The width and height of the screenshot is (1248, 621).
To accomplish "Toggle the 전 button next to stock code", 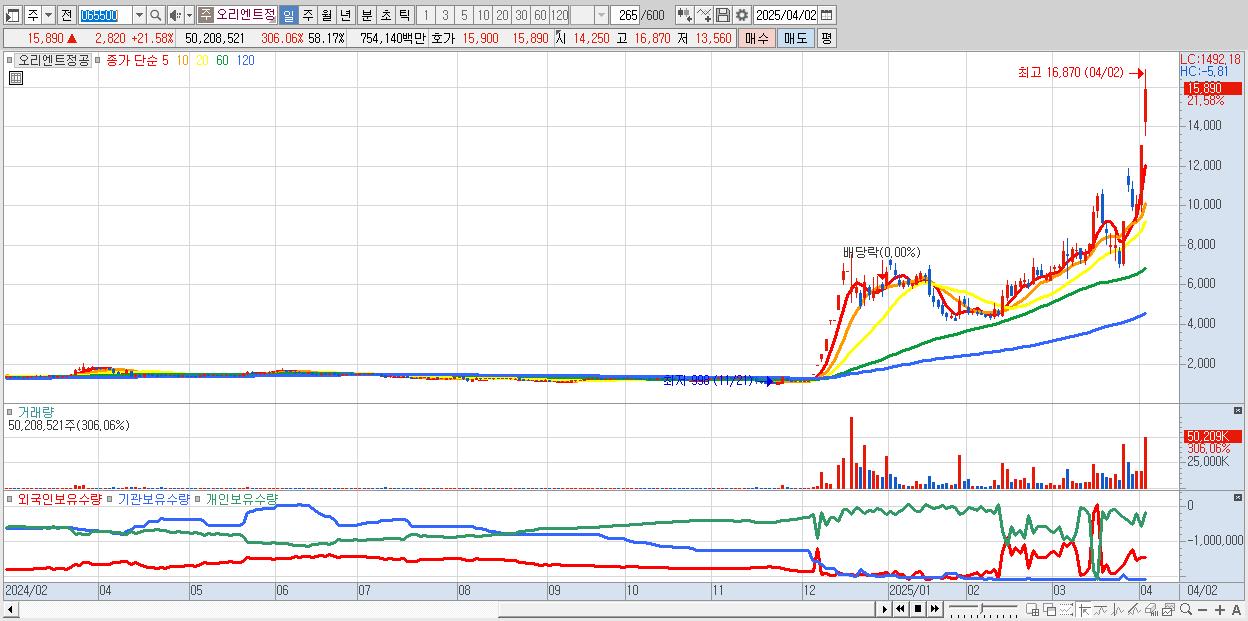I will point(66,15).
